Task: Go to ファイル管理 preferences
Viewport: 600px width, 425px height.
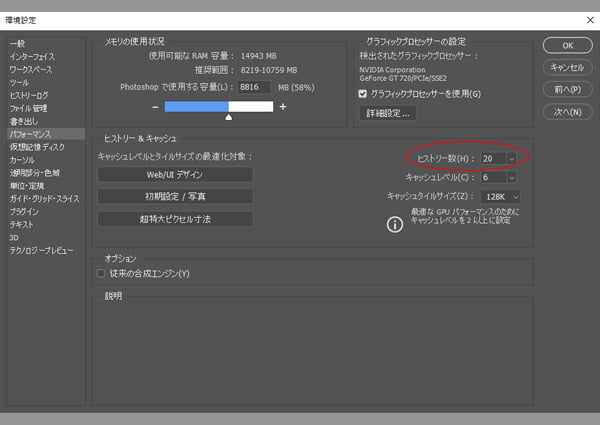Action: pyautogui.click(x=28, y=108)
